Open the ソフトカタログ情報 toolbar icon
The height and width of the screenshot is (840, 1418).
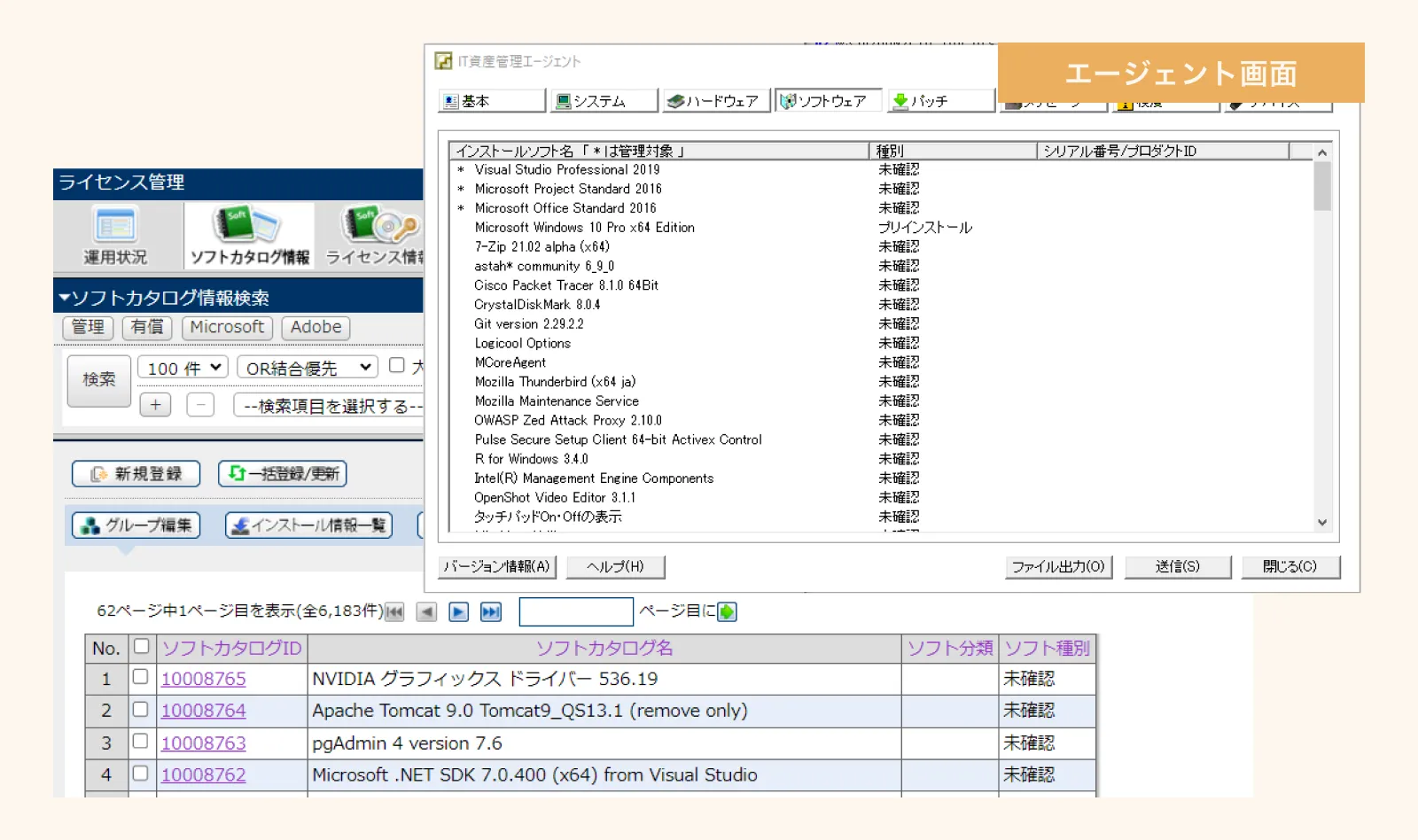click(x=249, y=236)
